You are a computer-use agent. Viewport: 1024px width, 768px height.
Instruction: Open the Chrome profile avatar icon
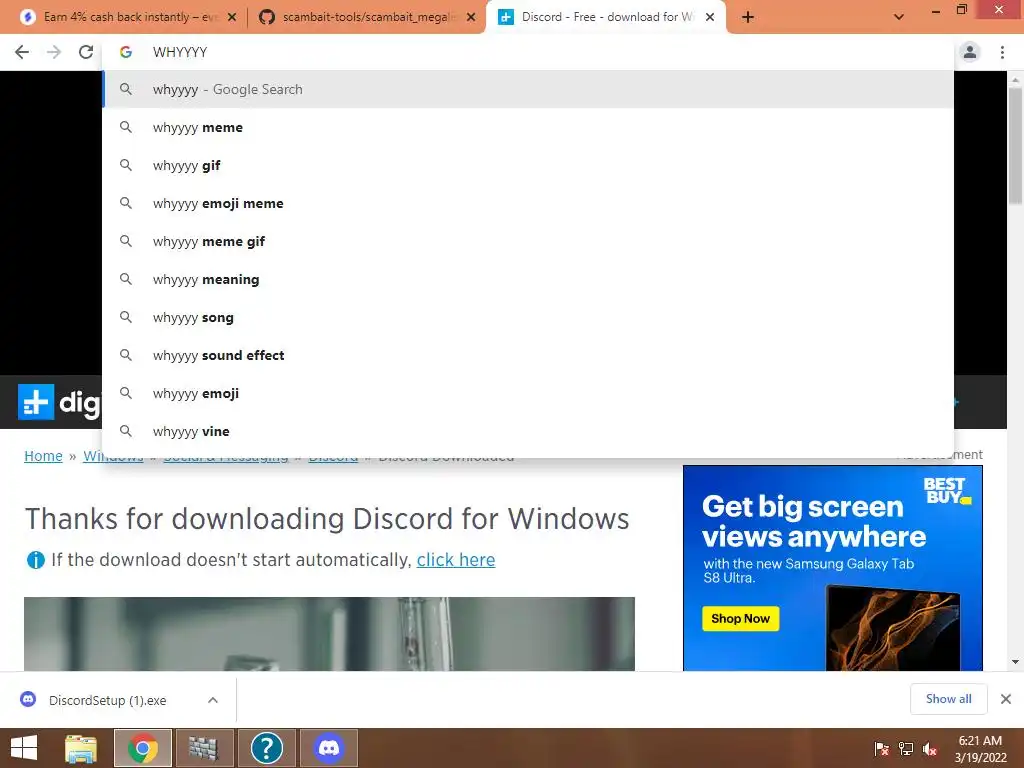(970, 52)
